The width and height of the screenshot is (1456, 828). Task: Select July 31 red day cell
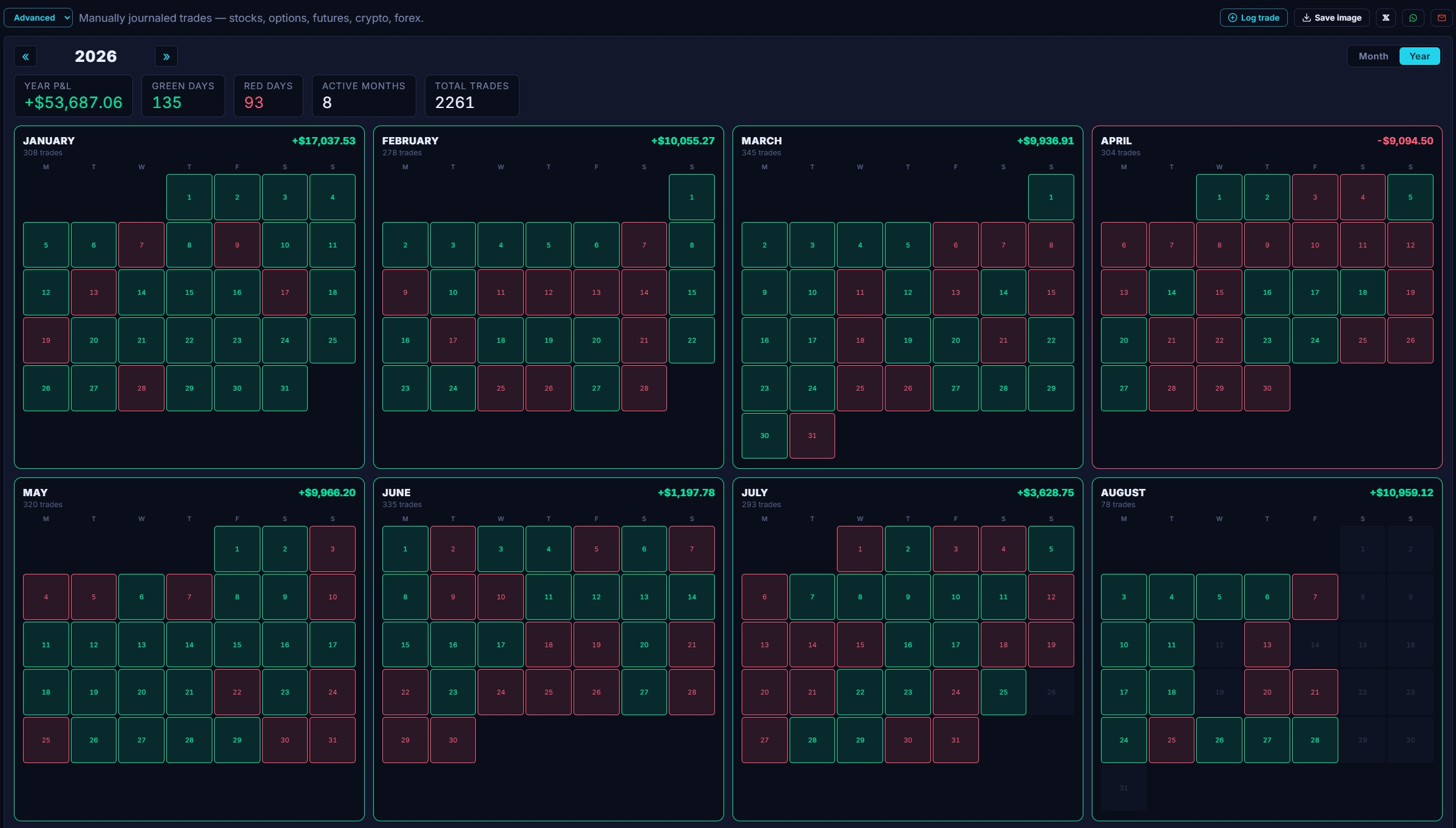(956, 740)
